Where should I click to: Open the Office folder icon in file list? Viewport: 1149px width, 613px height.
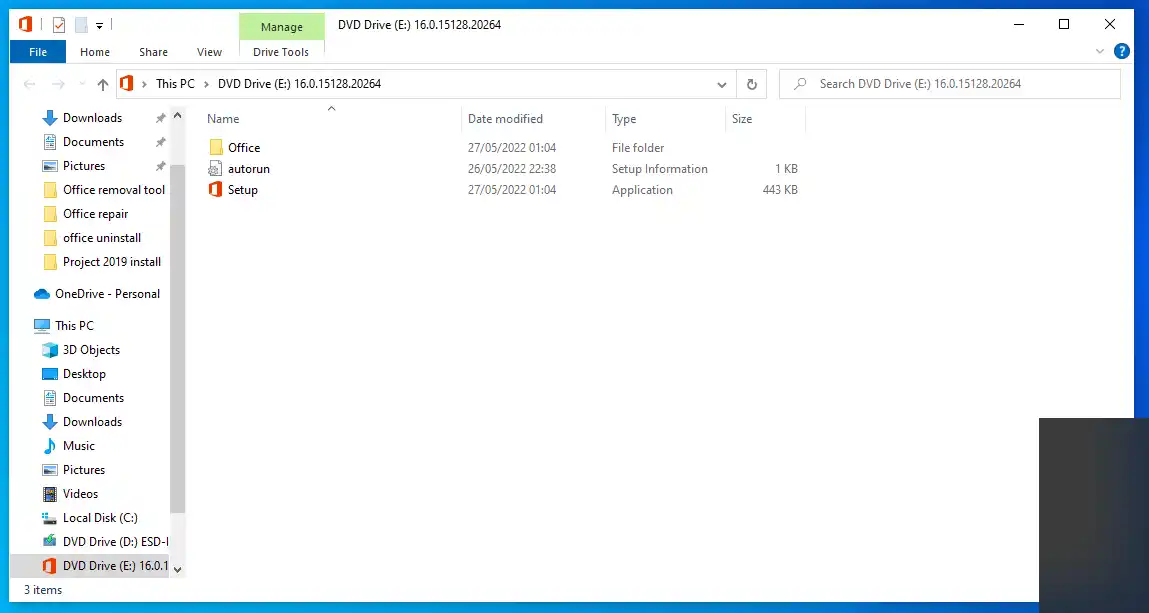(x=215, y=148)
